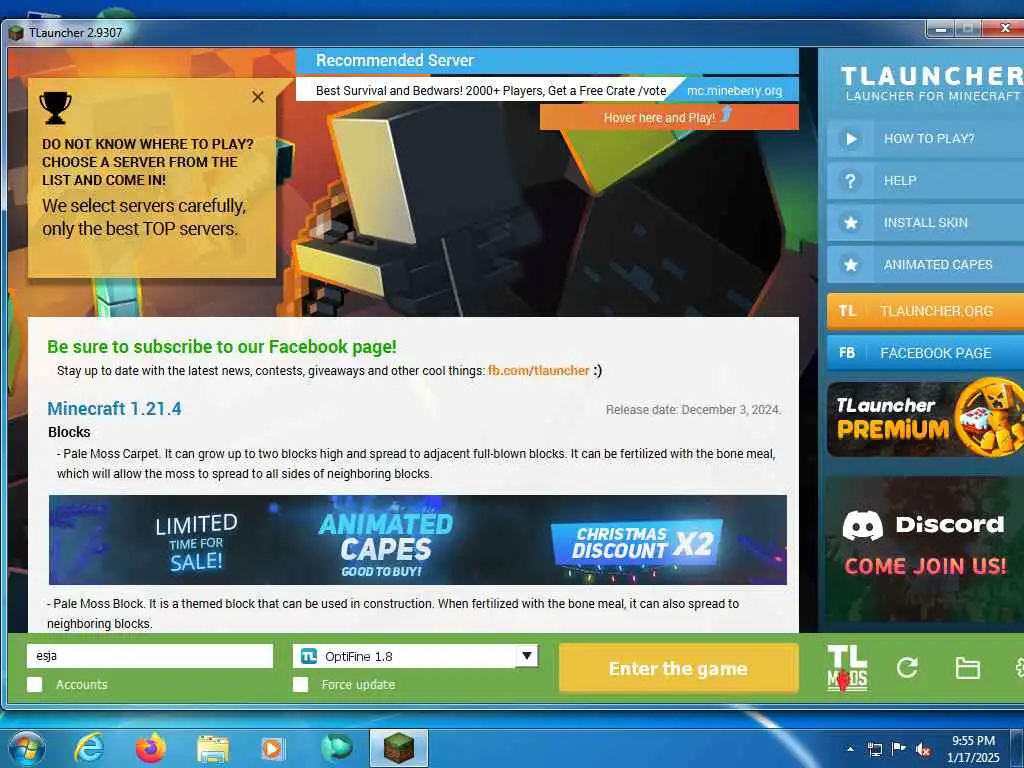Toggle the Force update checkbox
The height and width of the screenshot is (768, 1024).
pos(300,684)
